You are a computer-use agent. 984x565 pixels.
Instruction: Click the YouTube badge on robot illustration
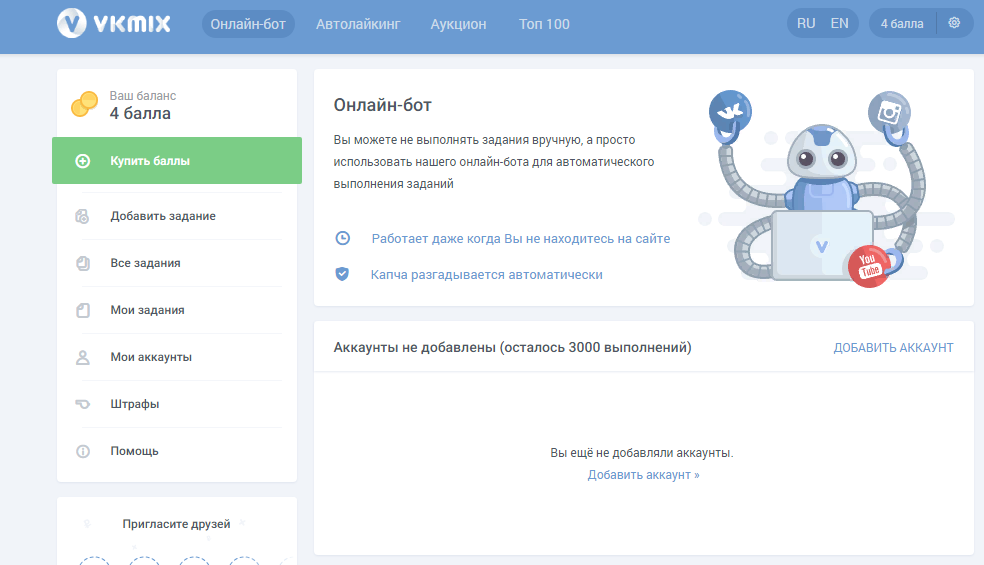[x=868, y=267]
